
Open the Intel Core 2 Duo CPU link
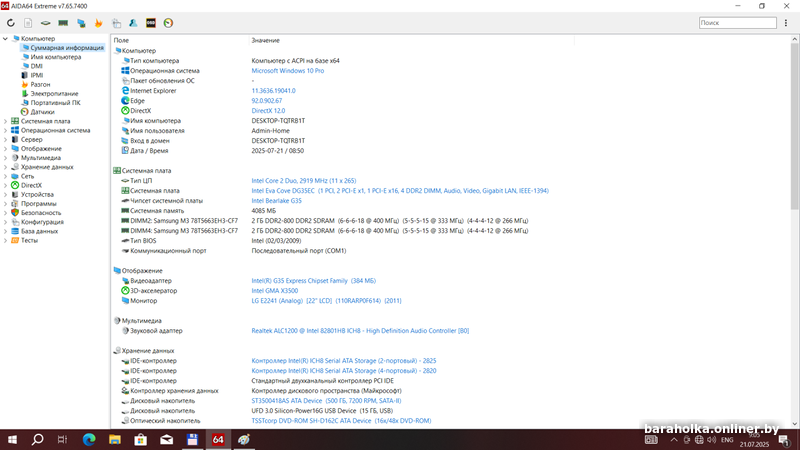(304, 181)
